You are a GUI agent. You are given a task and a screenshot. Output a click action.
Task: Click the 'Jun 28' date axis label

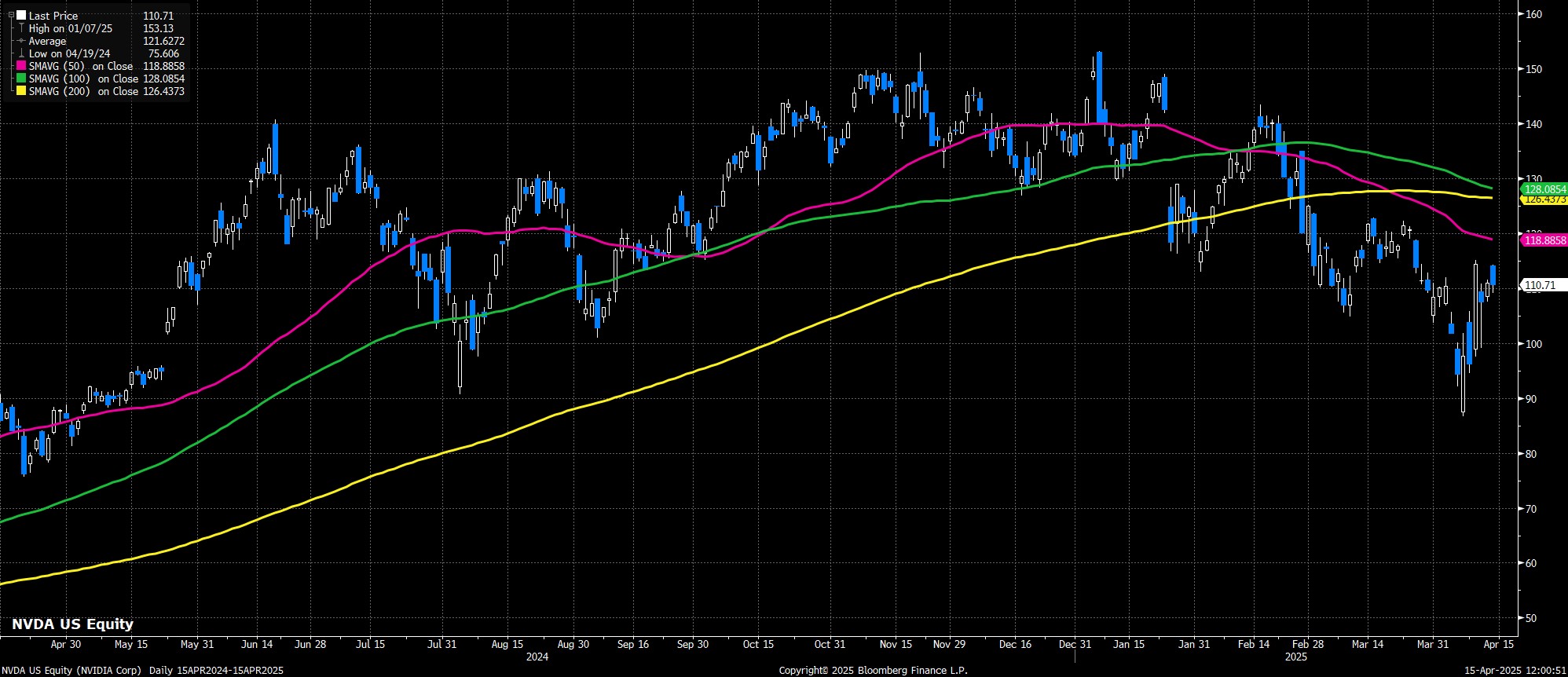tap(310, 644)
